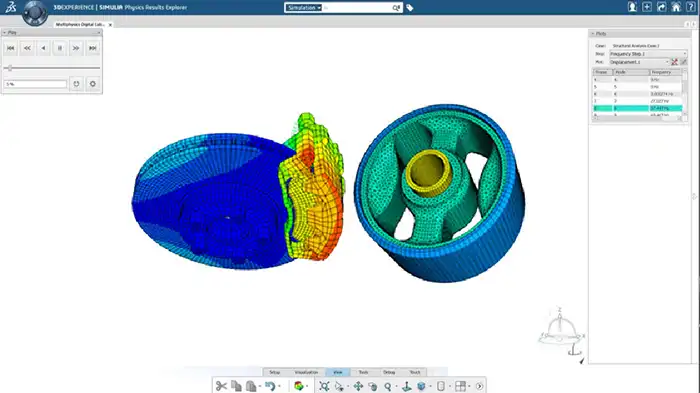The image size is (700, 393).
Task: Switch to the Visualization tab
Action: point(306,372)
